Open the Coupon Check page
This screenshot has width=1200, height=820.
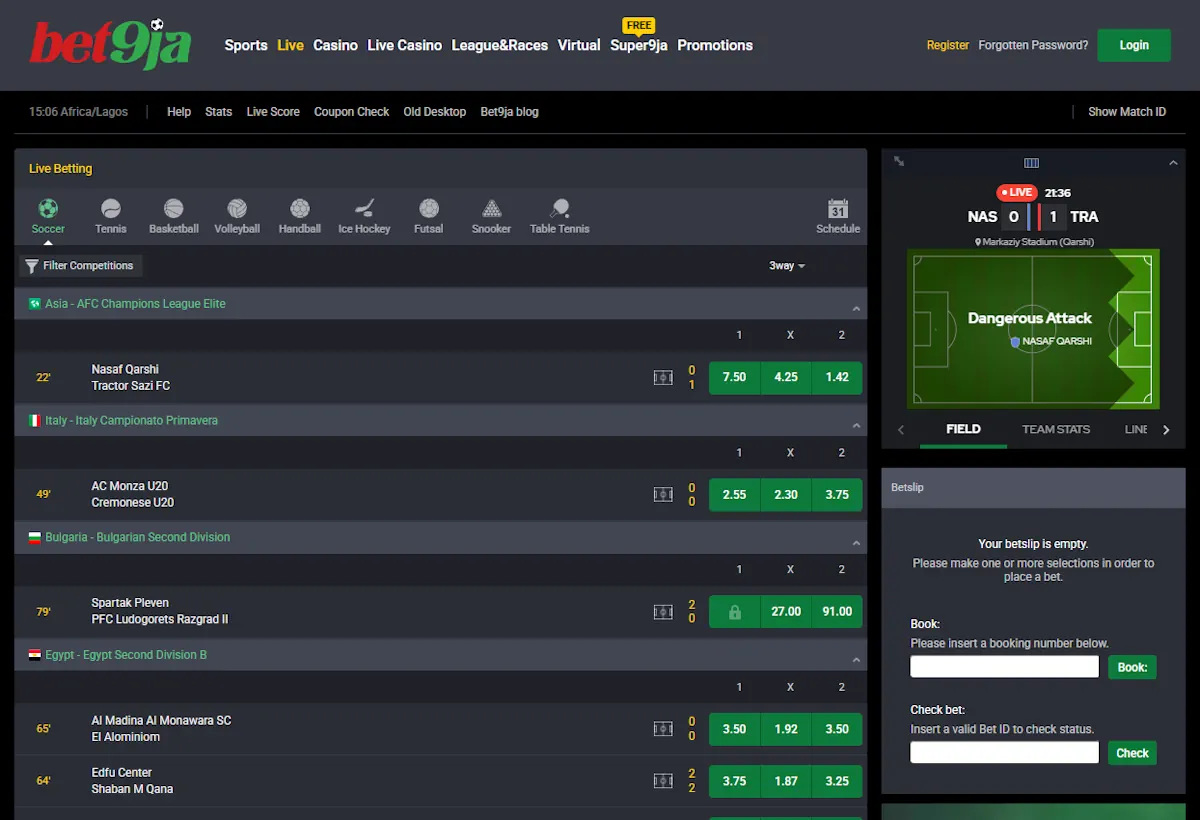351,111
